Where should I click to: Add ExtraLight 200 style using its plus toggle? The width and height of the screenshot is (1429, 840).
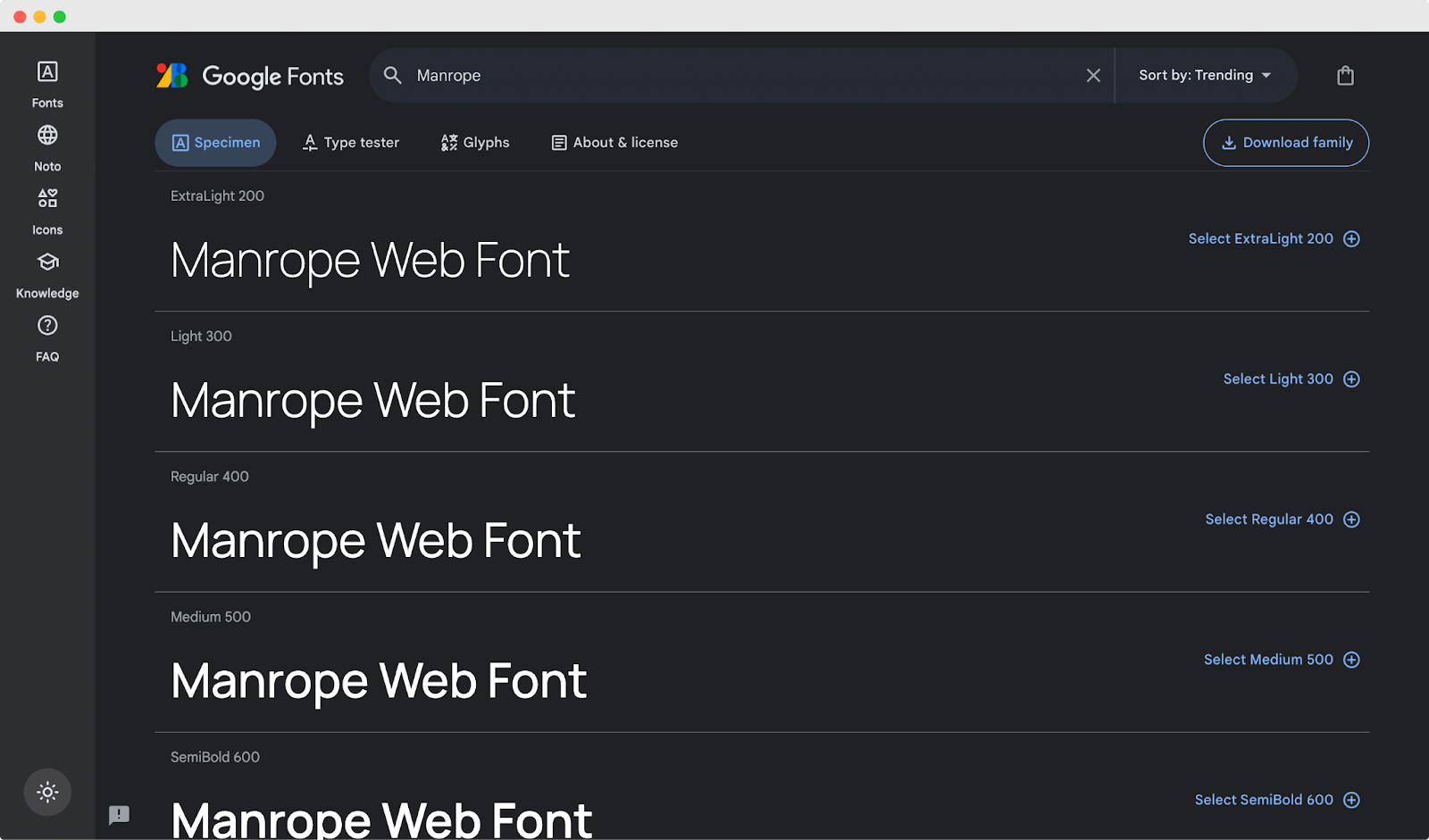[x=1352, y=238]
